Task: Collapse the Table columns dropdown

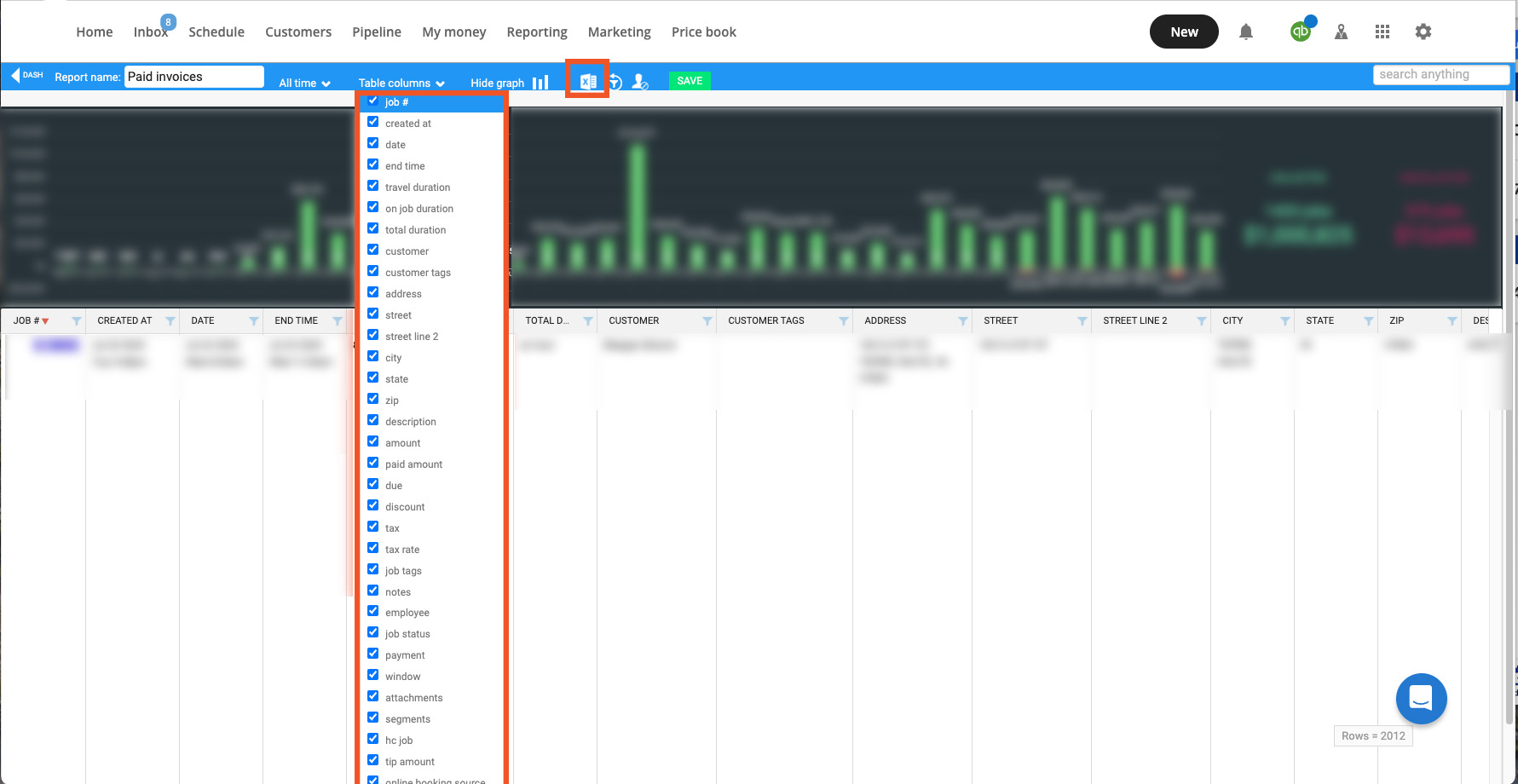Action: click(x=401, y=83)
